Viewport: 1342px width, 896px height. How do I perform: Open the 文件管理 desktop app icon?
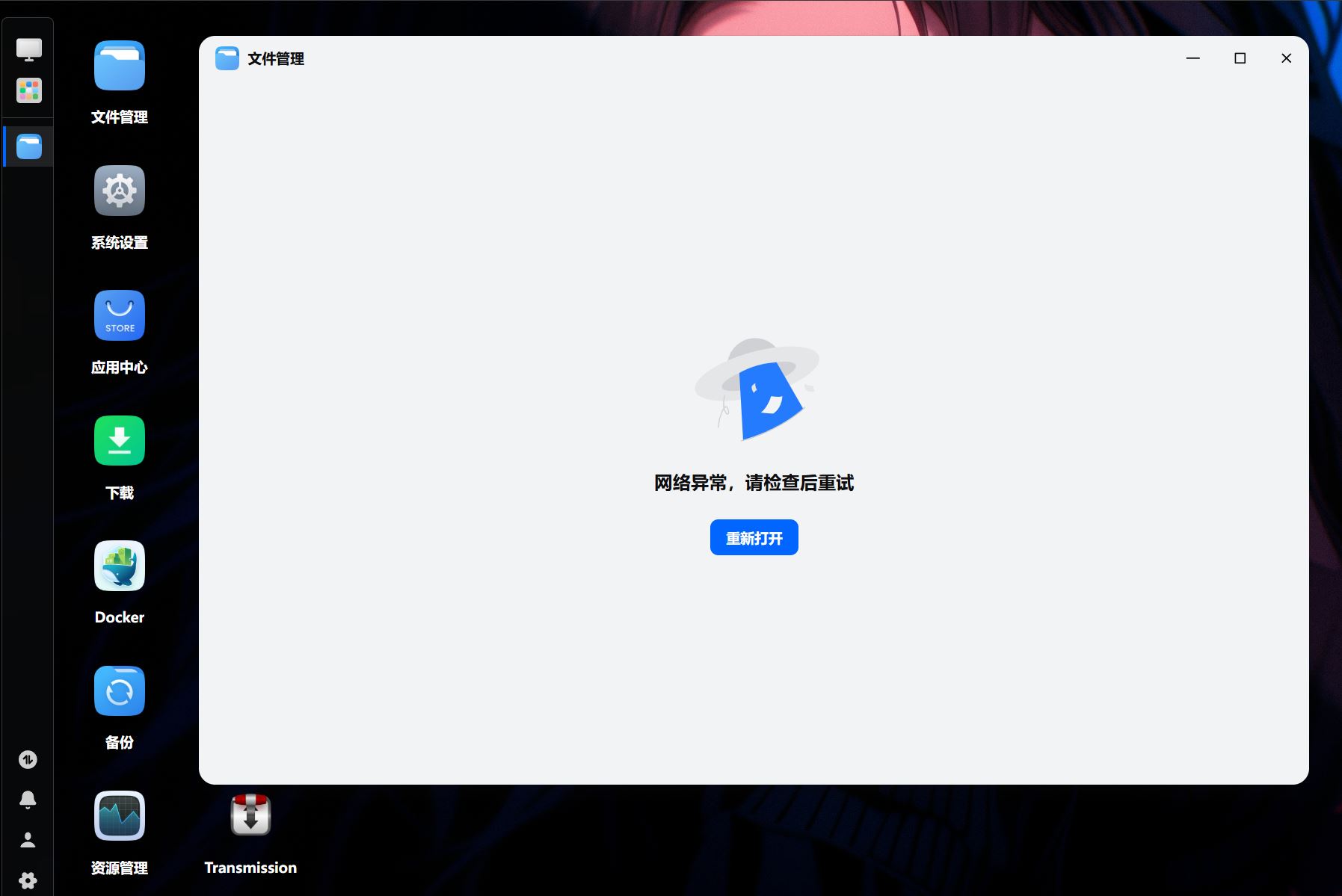(x=120, y=66)
